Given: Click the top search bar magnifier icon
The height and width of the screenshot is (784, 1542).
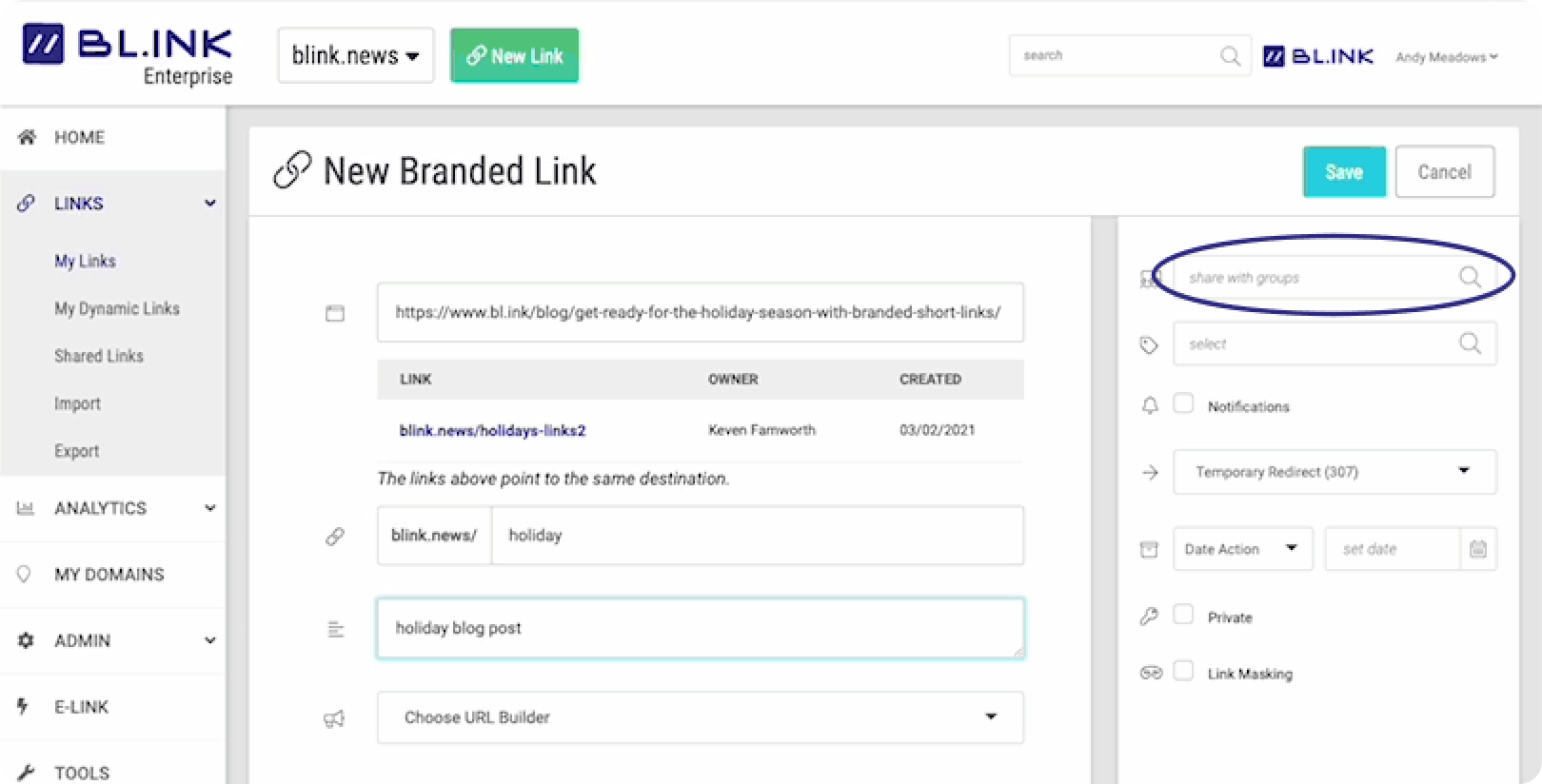Looking at the screenshot, I should (x=1230, y=56).
